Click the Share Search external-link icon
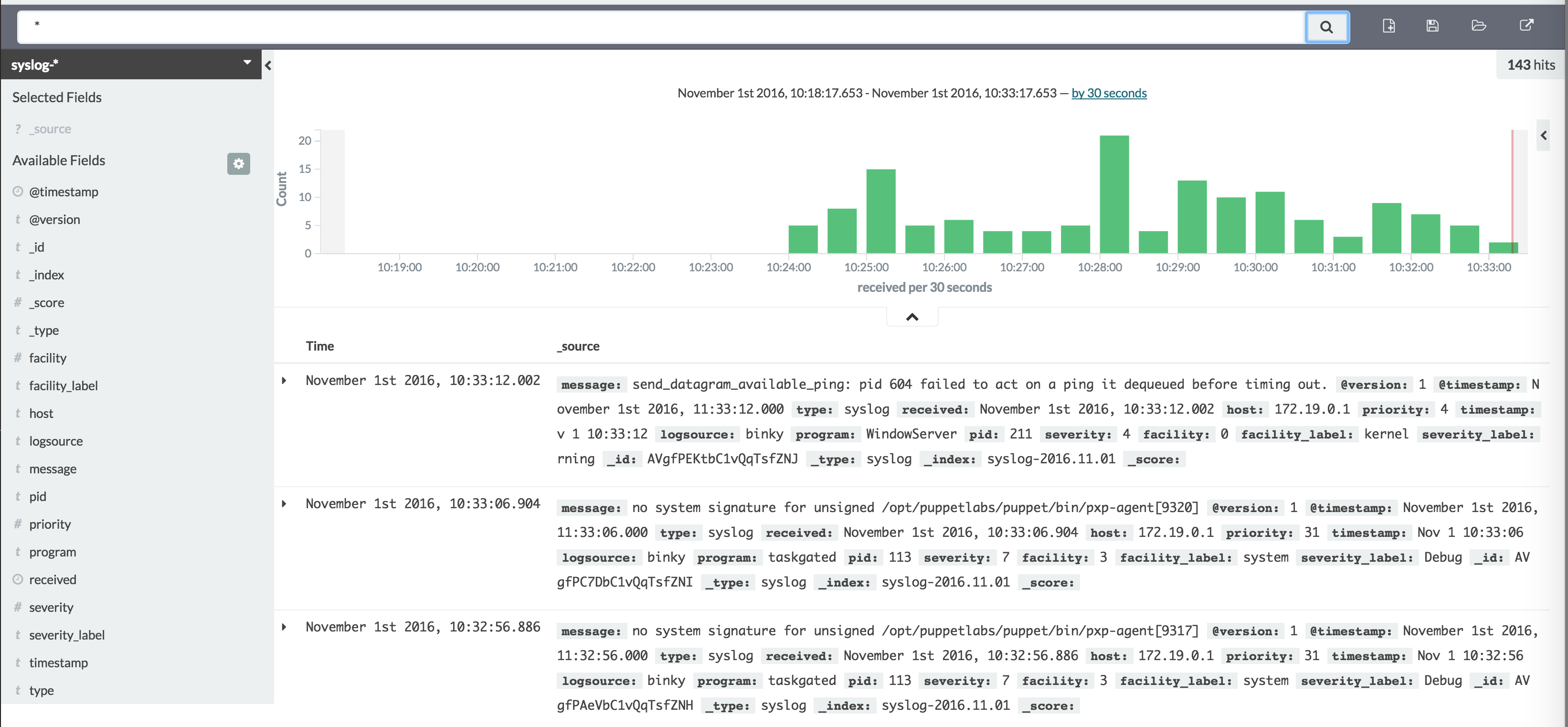1568x727 pixels. 1526,26
